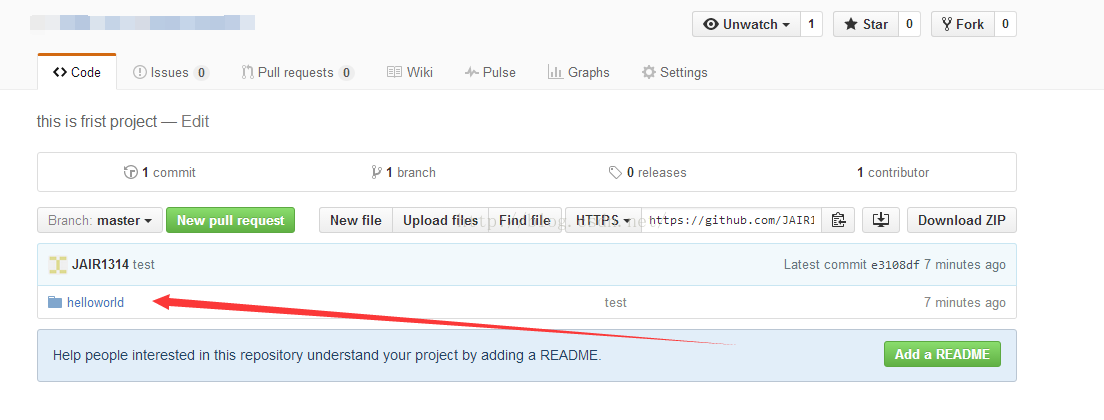The height and width of the screenshot is (420, 1104).
Task: Open latest commit message test
Action: (x=144, y=265)
